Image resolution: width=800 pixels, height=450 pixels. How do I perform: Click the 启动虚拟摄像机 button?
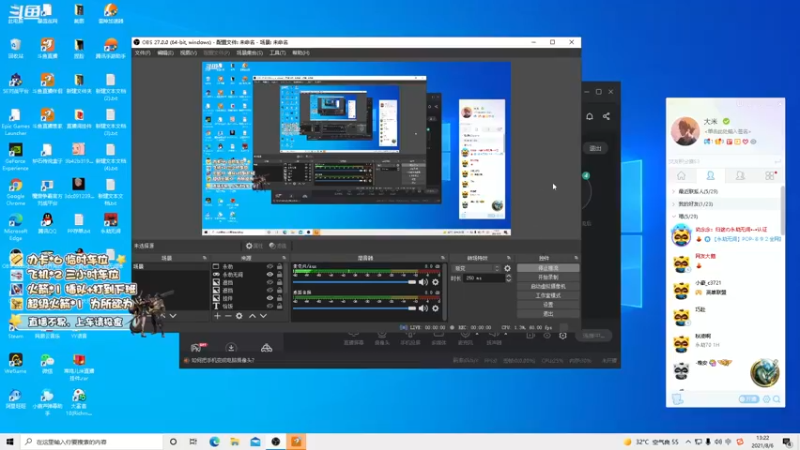pyautogui.click(x=548, y=286)
